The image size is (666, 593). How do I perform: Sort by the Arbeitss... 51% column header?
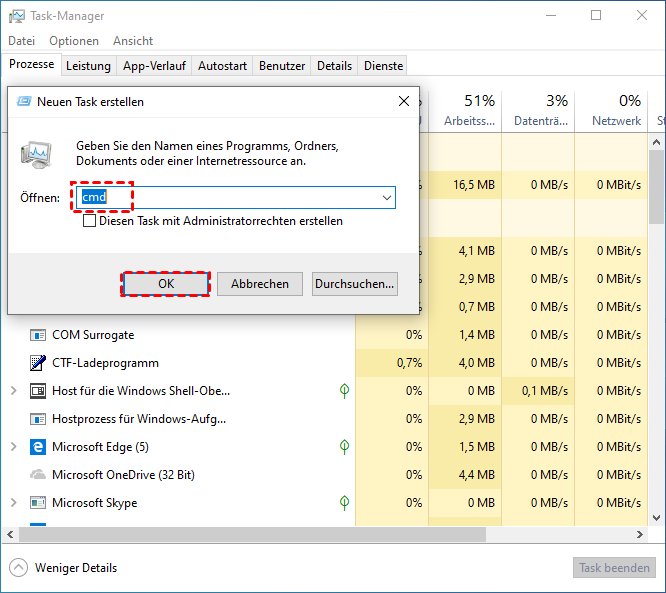point(466,110)
